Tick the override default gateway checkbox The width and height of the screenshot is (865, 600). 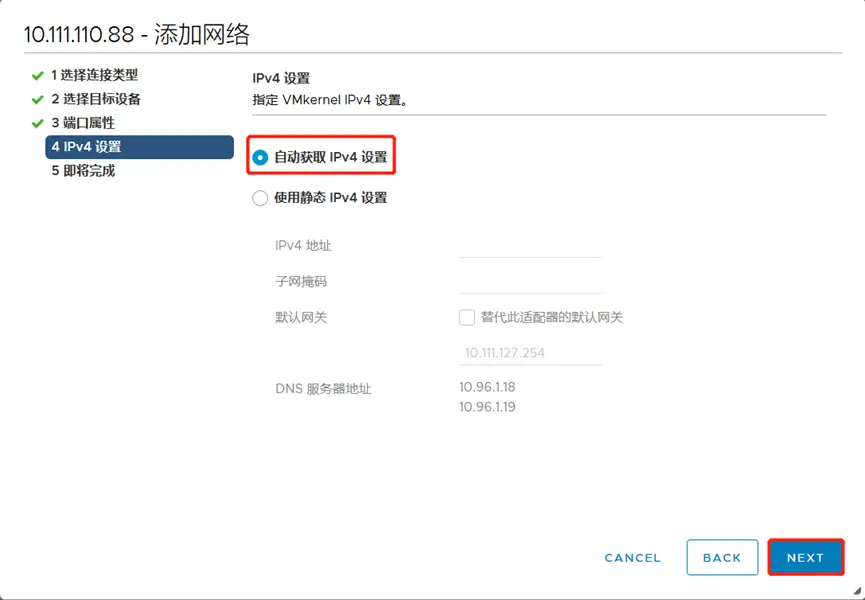coord(467,318)
